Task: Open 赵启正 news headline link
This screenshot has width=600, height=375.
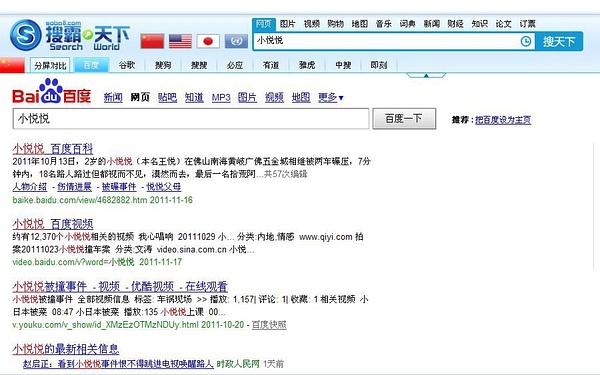Action: point(118,364)
